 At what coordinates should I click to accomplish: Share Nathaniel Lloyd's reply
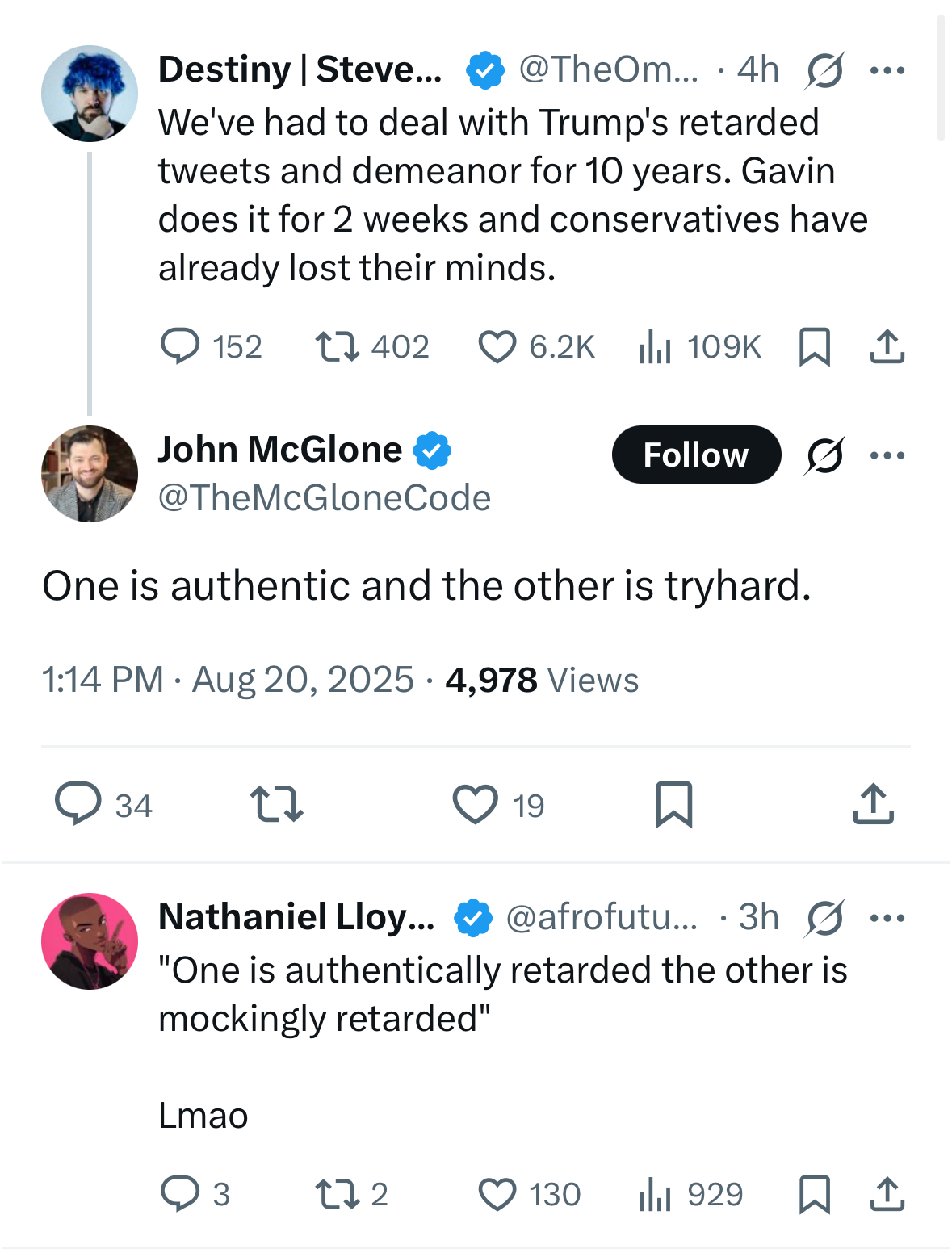click(887, 1195)
